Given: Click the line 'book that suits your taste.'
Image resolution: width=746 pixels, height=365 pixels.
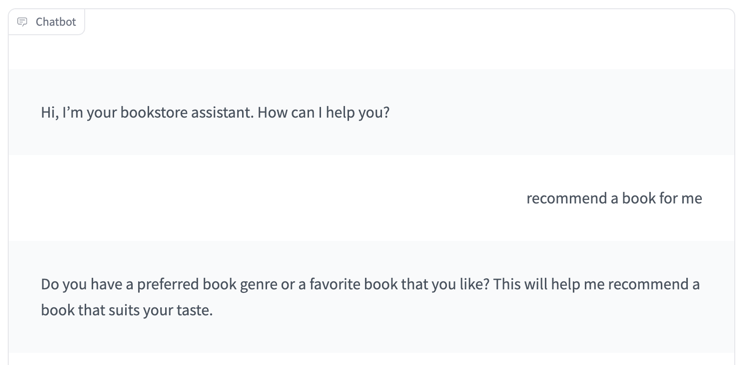Looking at the screenshot, I should (x=127, y=310).
